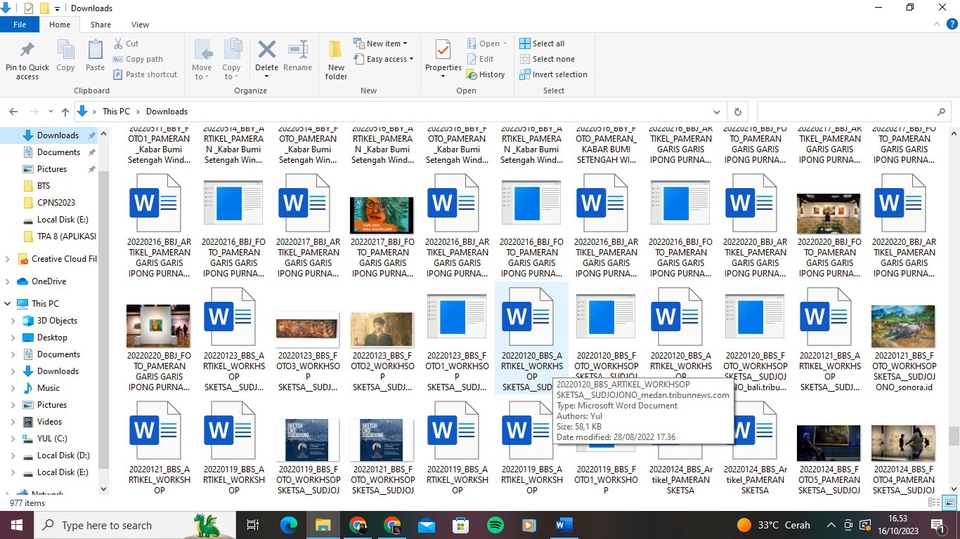The image size is (960, 539).
Task: Open Spotify from the taskbar
Action: coord(495,525)
